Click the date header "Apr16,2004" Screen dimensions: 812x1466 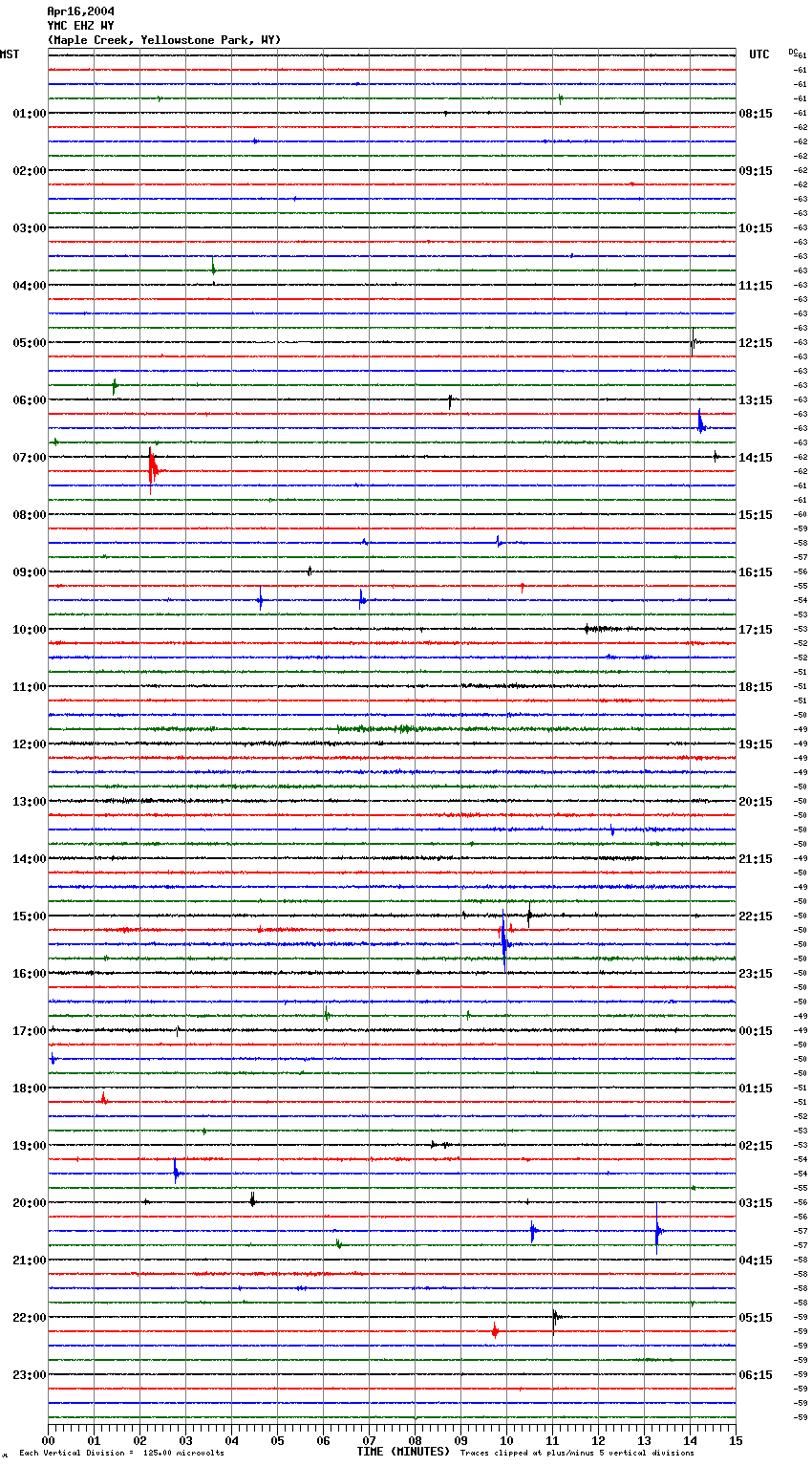coord(80,11)
